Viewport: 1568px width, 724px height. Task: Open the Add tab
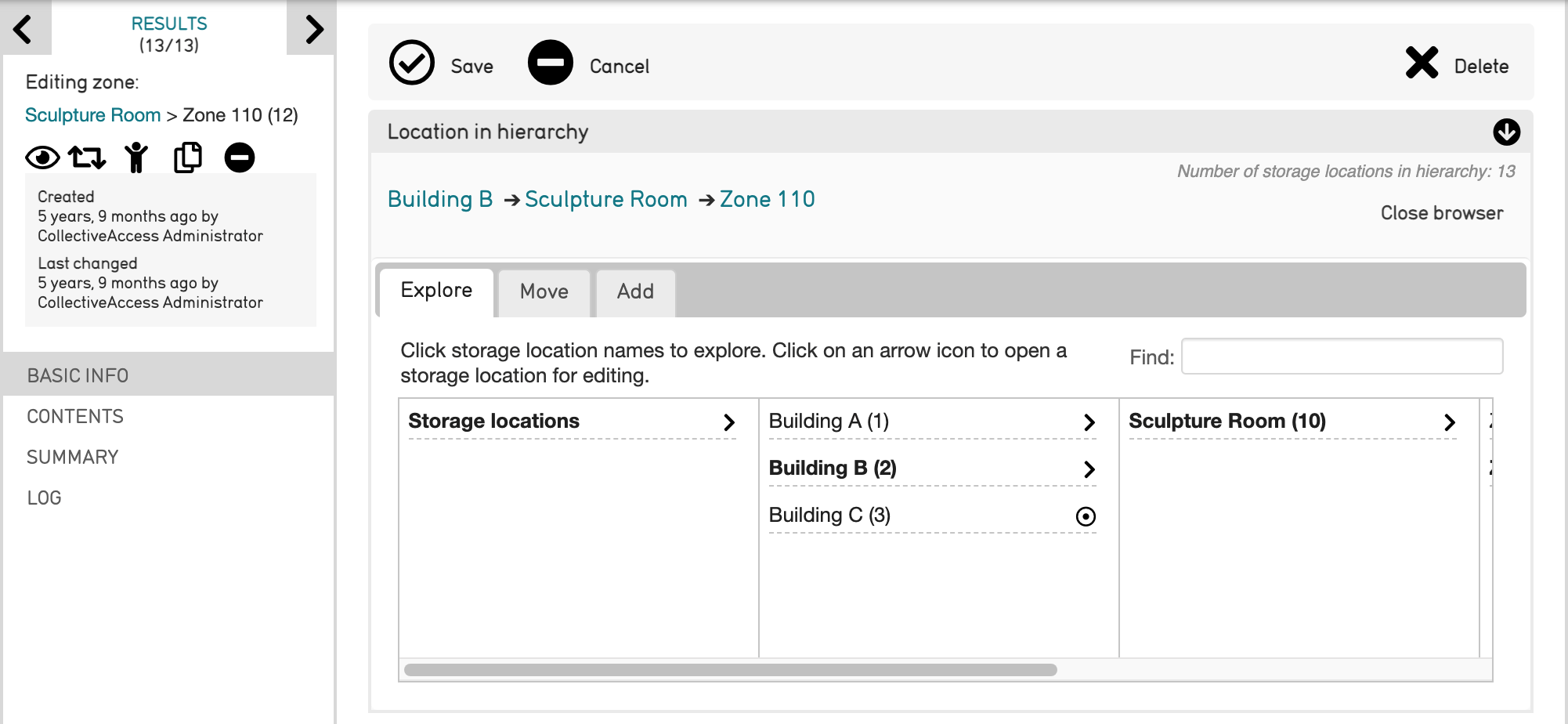(x=635, y=292)
